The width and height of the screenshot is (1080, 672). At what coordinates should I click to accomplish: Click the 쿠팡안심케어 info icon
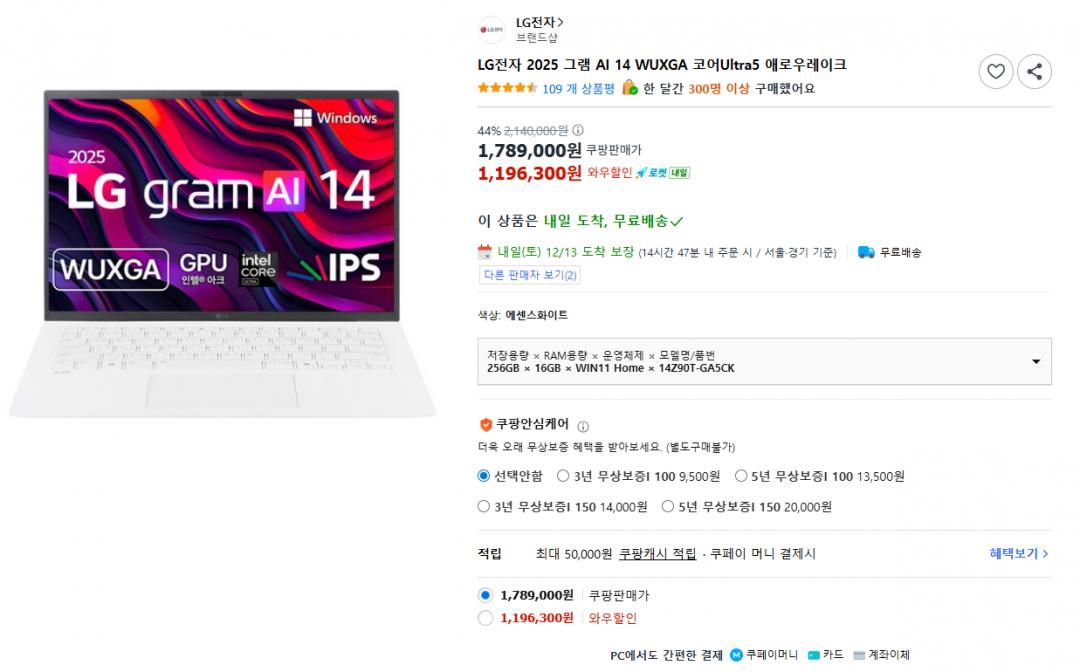point(583,426)
